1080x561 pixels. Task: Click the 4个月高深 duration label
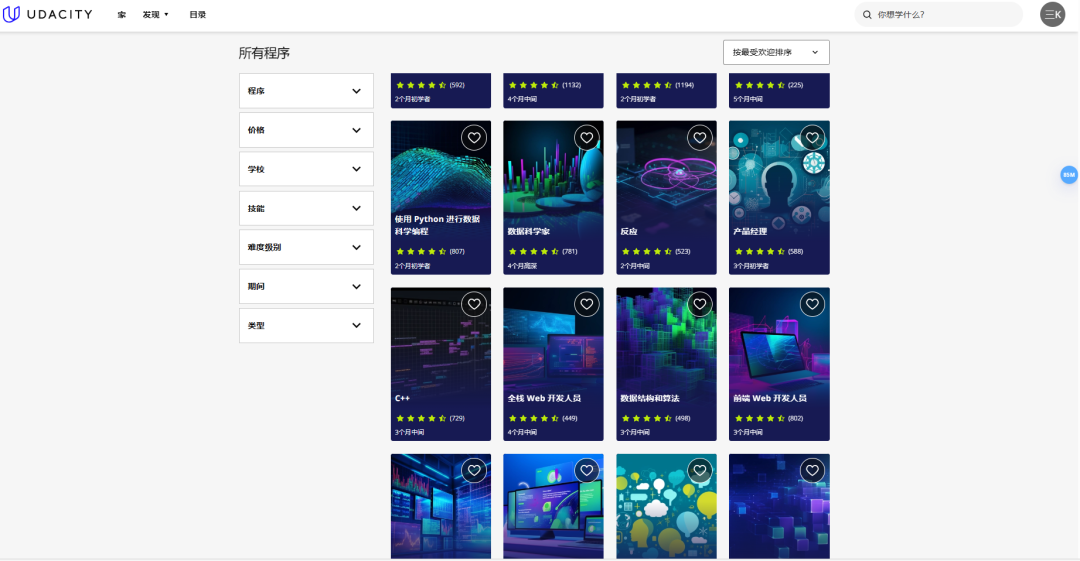pos(522,266)
